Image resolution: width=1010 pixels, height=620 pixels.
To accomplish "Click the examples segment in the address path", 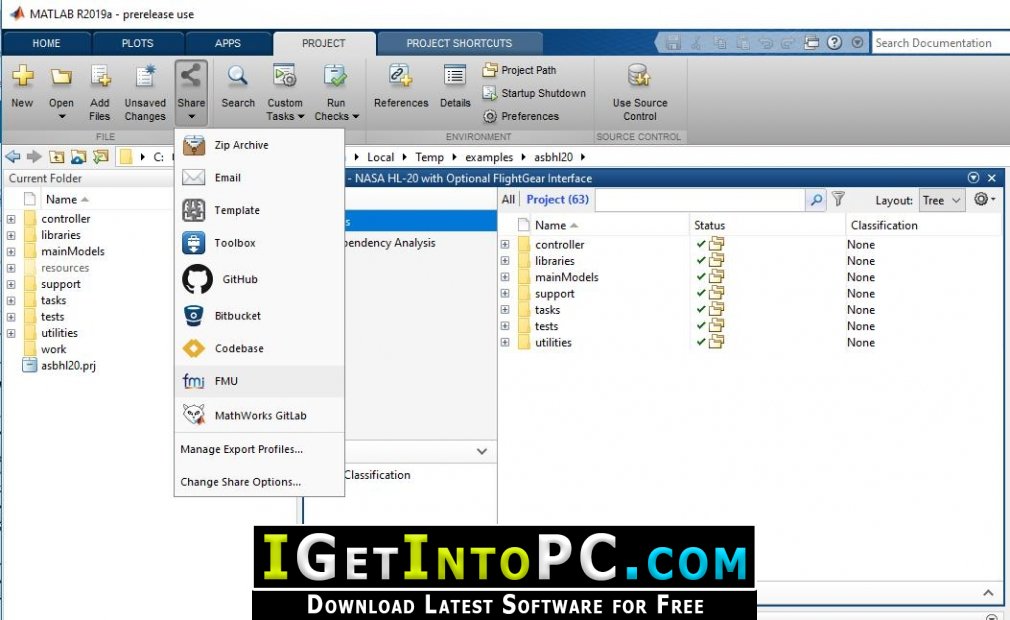I will (489, 157).
